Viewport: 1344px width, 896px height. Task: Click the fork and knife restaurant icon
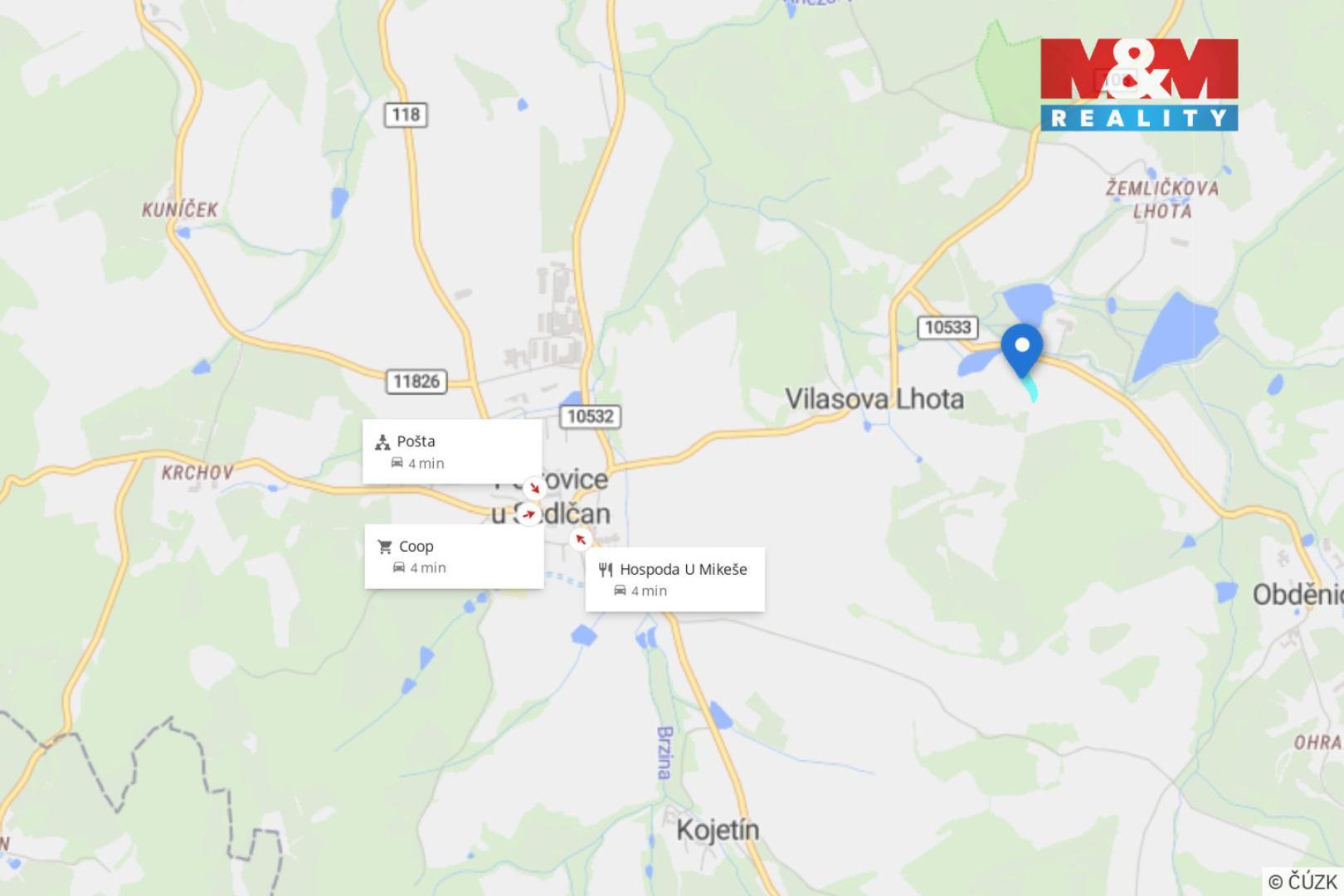click(606, 569)
